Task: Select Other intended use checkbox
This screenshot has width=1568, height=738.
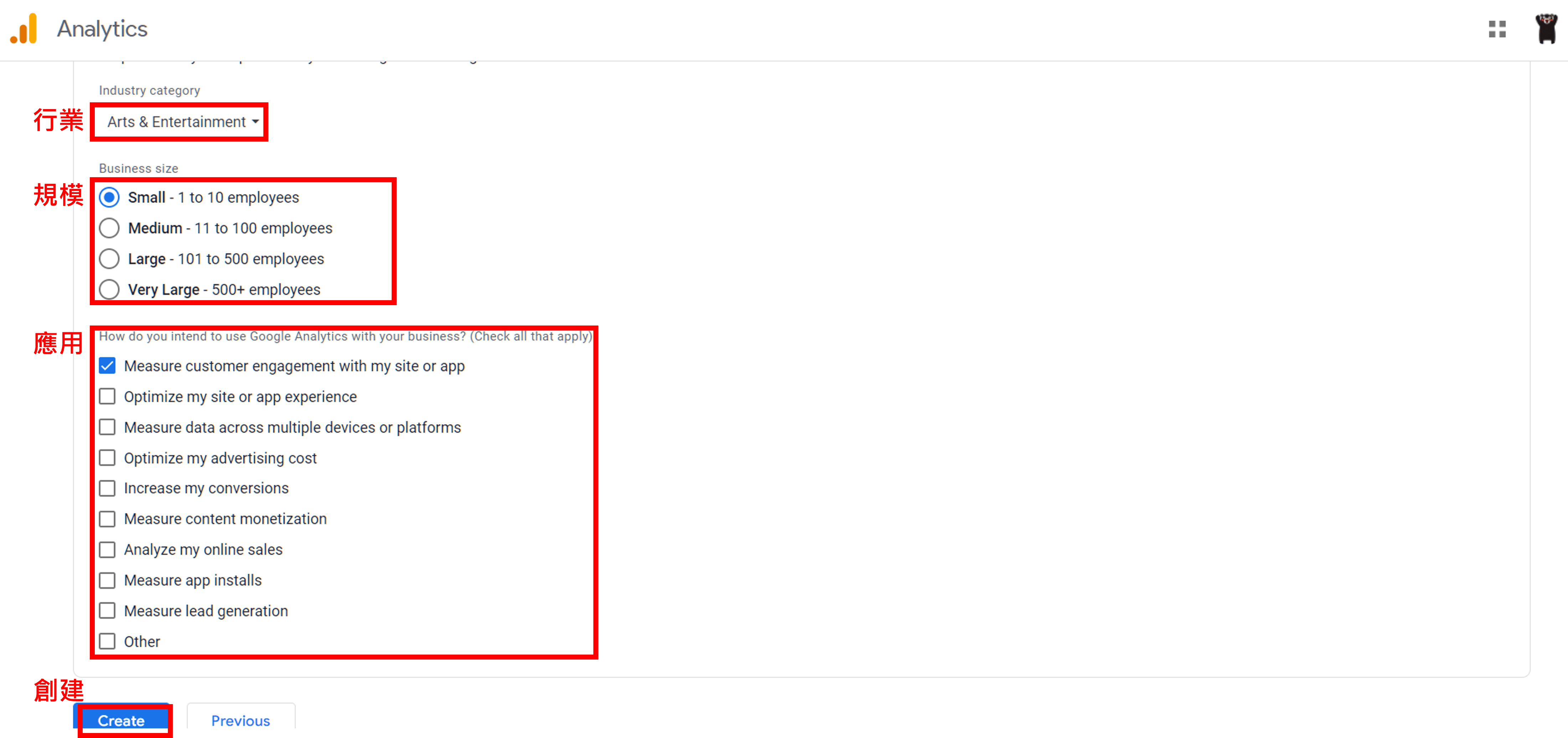Action: point(108,641)
